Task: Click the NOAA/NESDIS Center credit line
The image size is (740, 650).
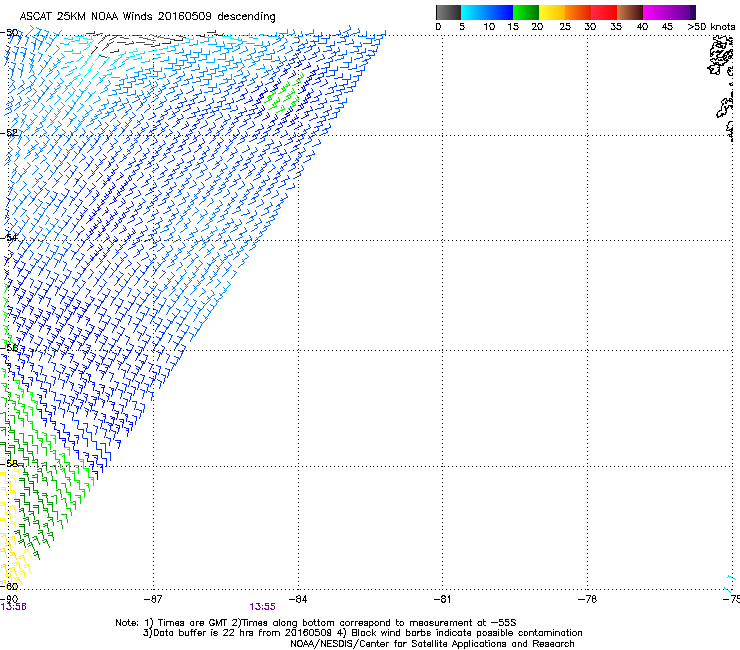Action: click(432, 644)
